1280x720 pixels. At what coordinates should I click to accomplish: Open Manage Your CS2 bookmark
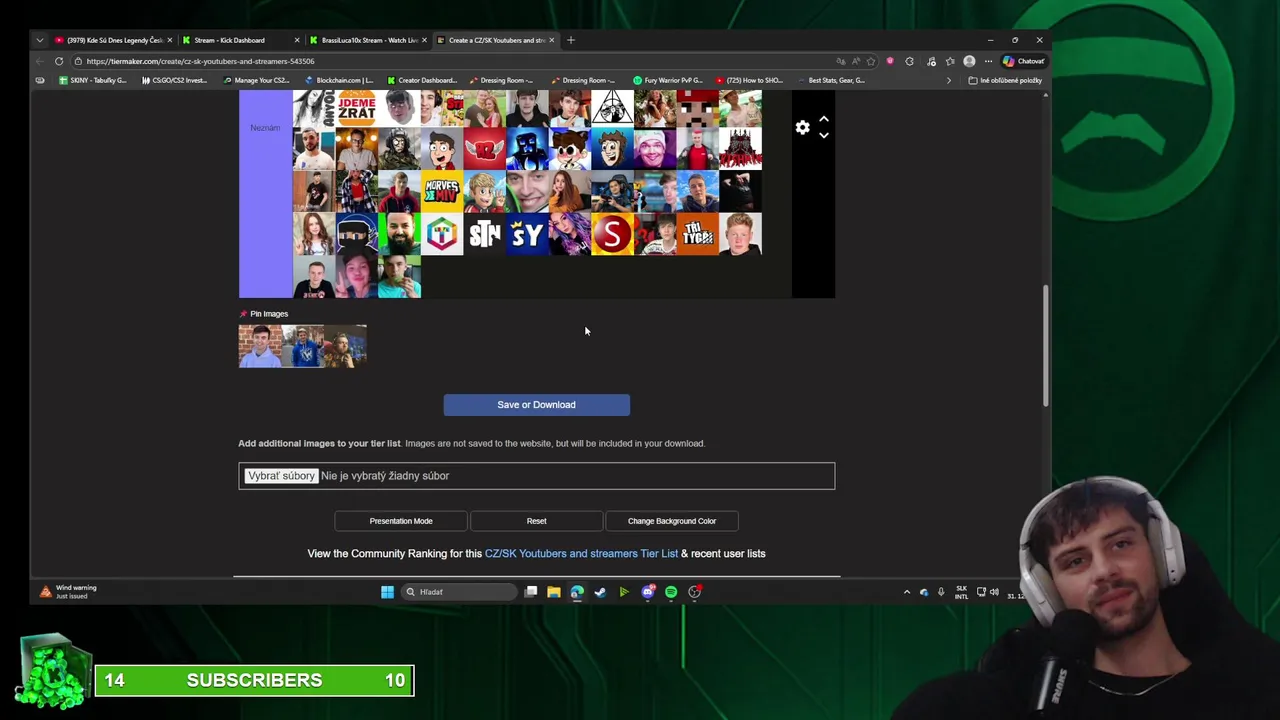point(256,80)
